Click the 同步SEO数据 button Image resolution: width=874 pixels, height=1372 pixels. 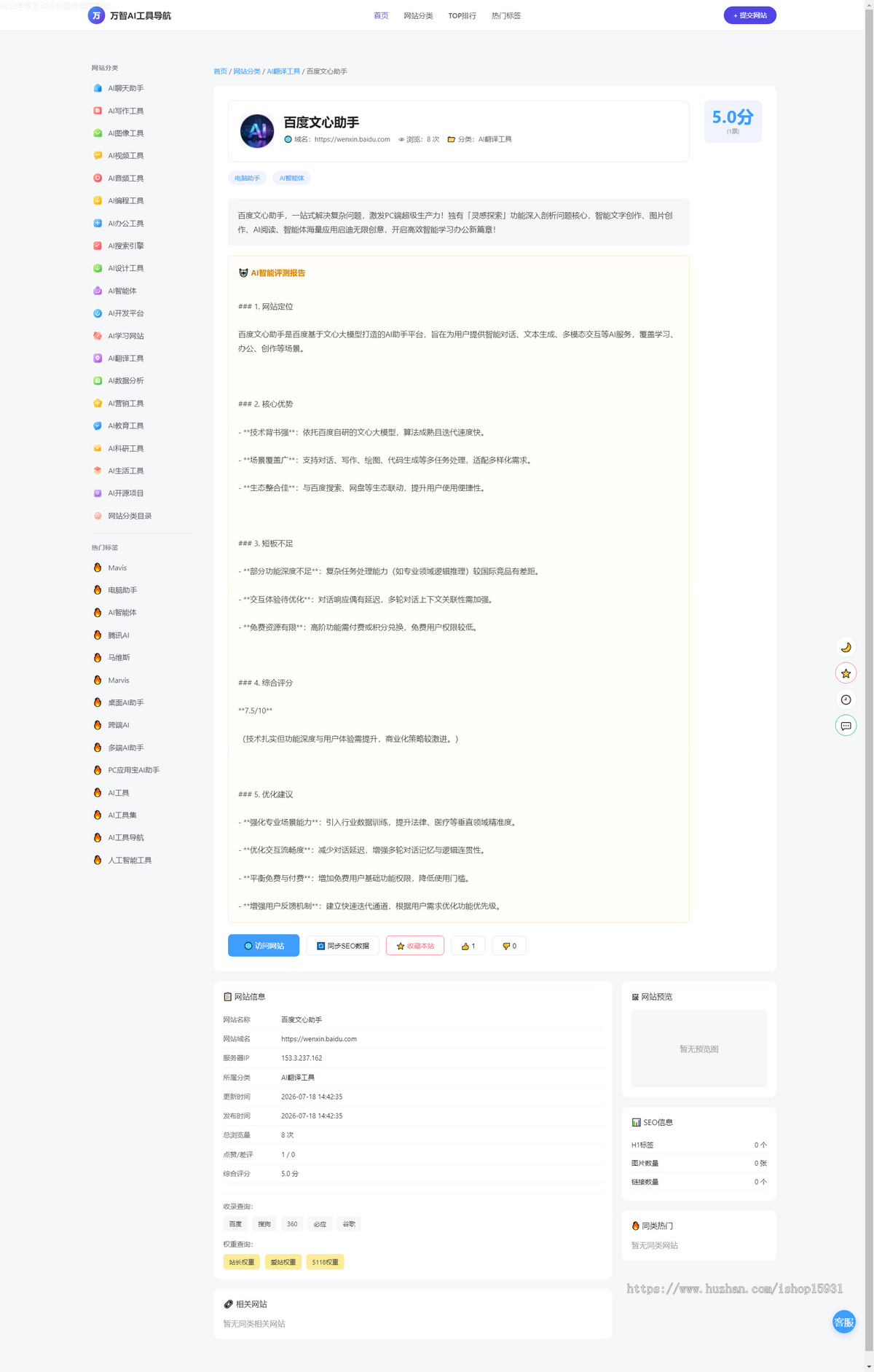tap(342, 946)
